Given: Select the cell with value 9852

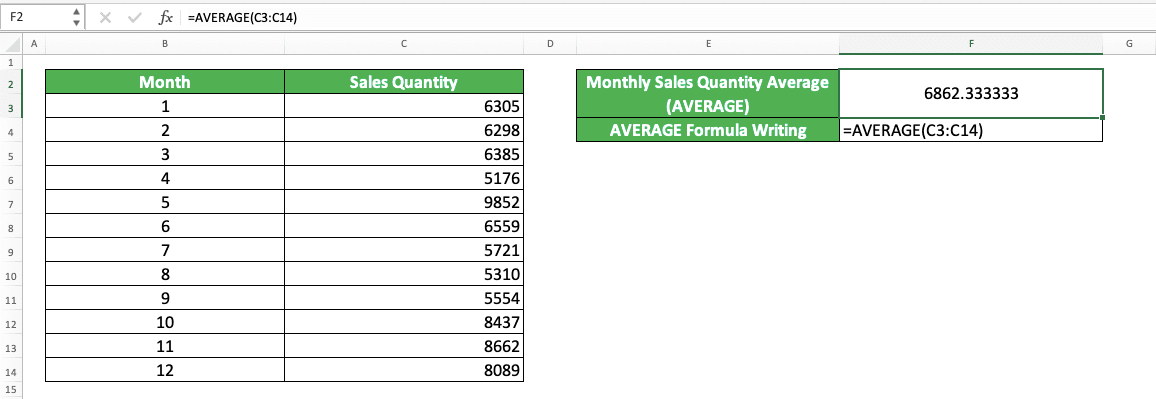Looking at the screenshot, I should [404, 202].
